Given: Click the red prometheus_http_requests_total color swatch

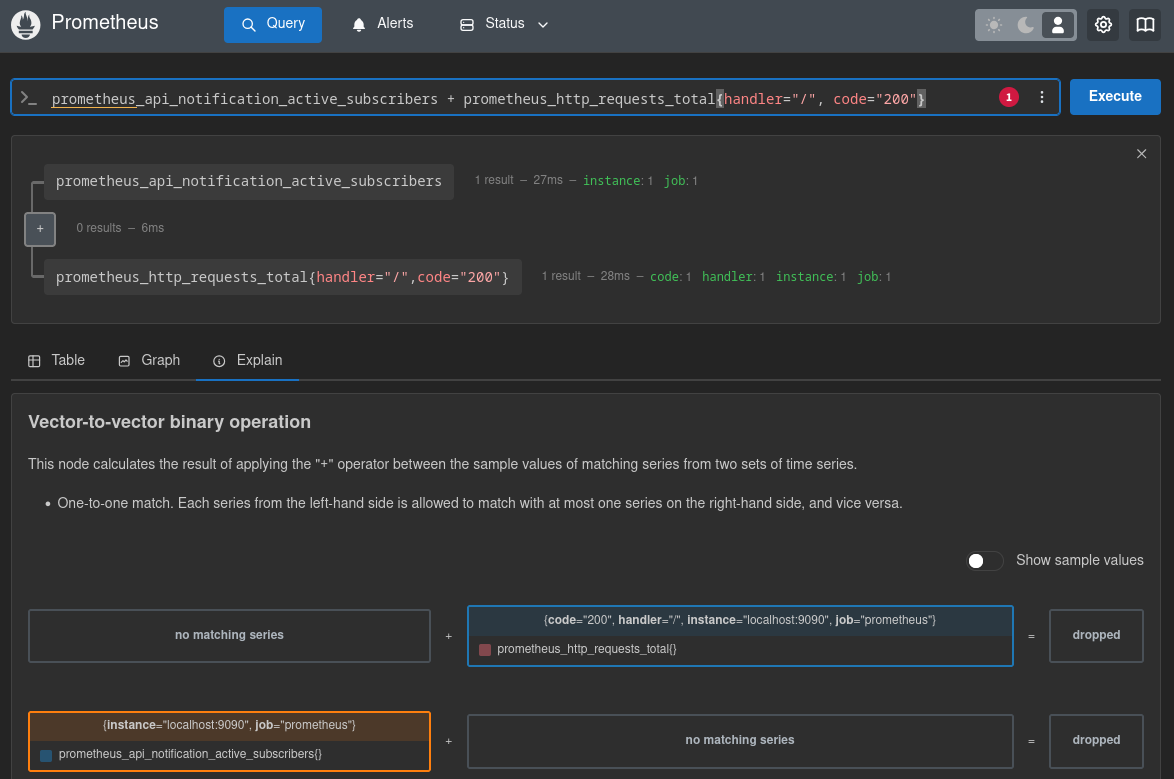Looking at the screenshot, I should [x=484, y=649].
